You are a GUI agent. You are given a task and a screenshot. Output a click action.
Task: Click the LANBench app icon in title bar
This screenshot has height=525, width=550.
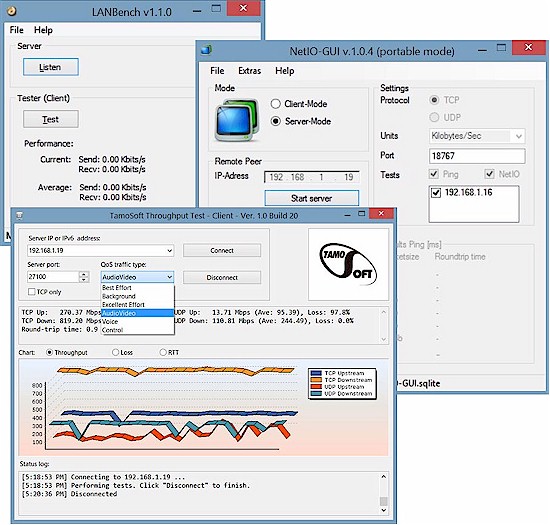[12, 11]
